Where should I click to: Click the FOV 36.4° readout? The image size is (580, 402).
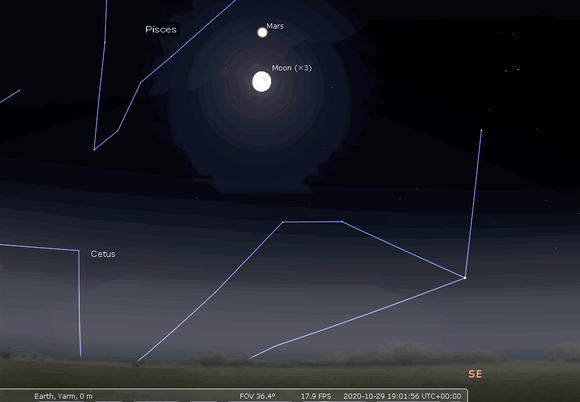(257, 396)
